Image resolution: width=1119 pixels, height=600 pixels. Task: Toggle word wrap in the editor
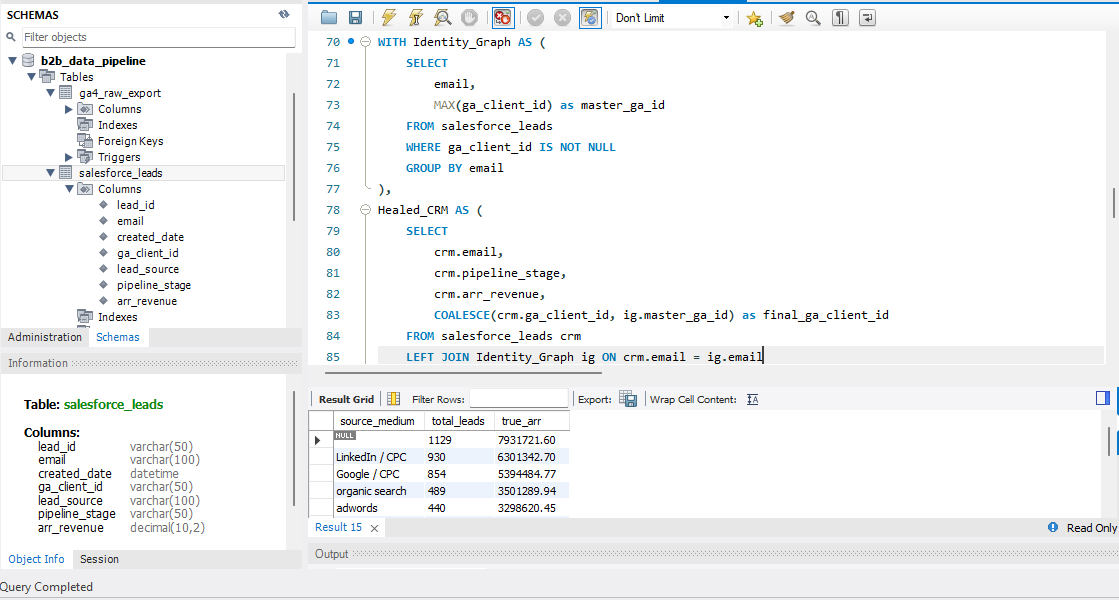[x=867, y=18]
